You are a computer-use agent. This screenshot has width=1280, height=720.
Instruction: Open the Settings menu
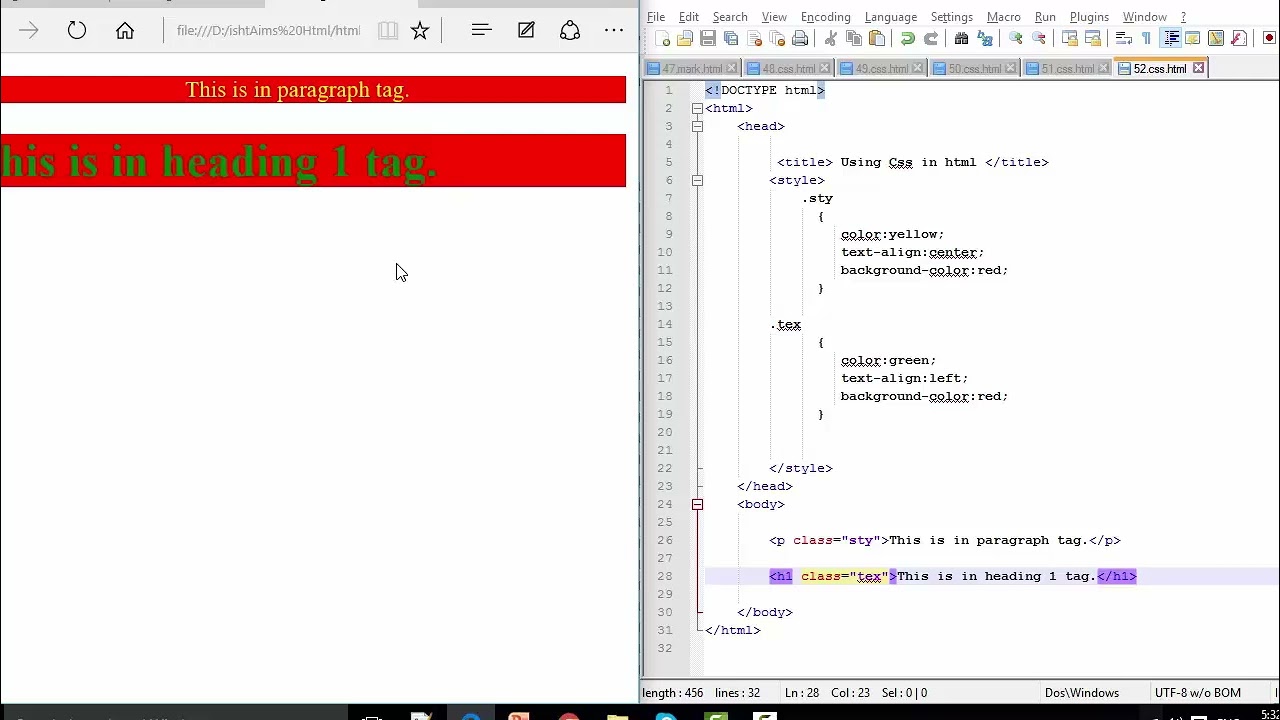(952, 17)
